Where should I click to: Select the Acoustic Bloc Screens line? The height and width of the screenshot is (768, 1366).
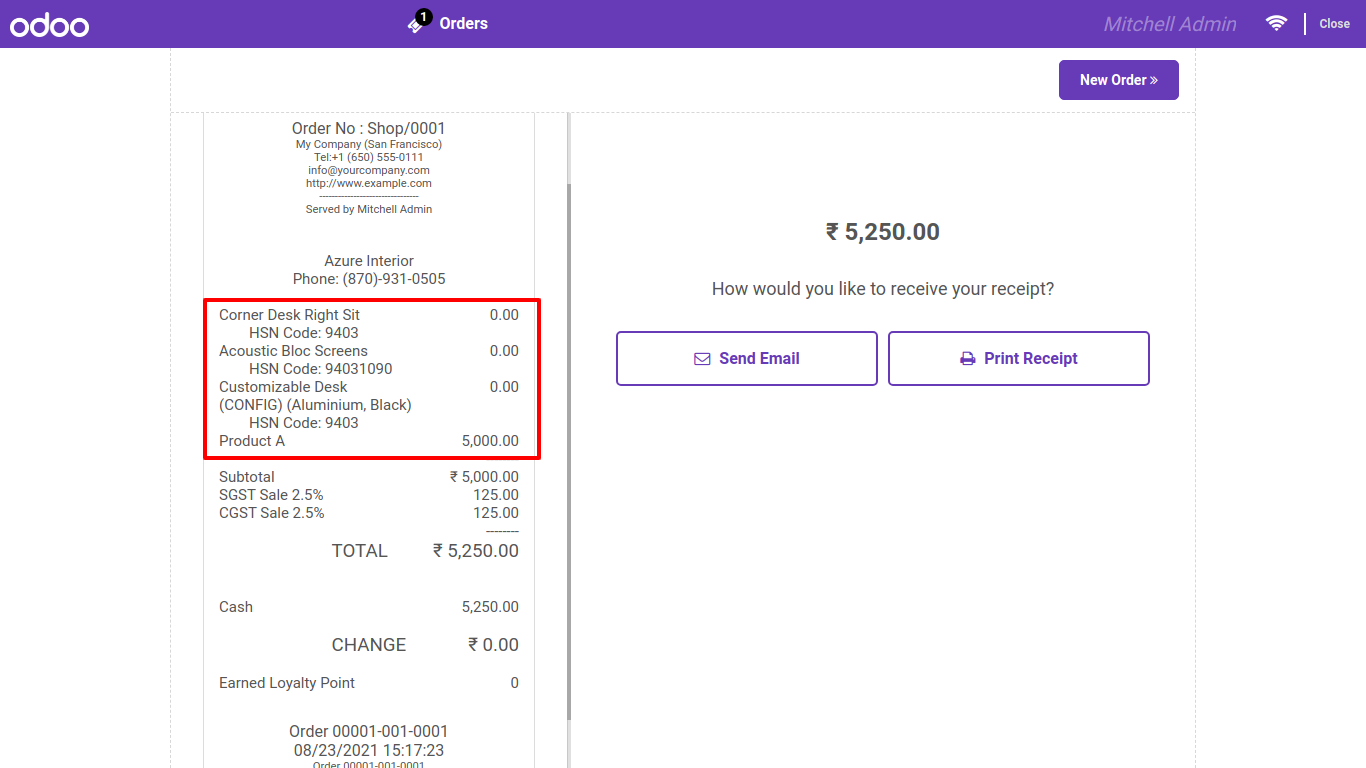[x=369, y=351]
